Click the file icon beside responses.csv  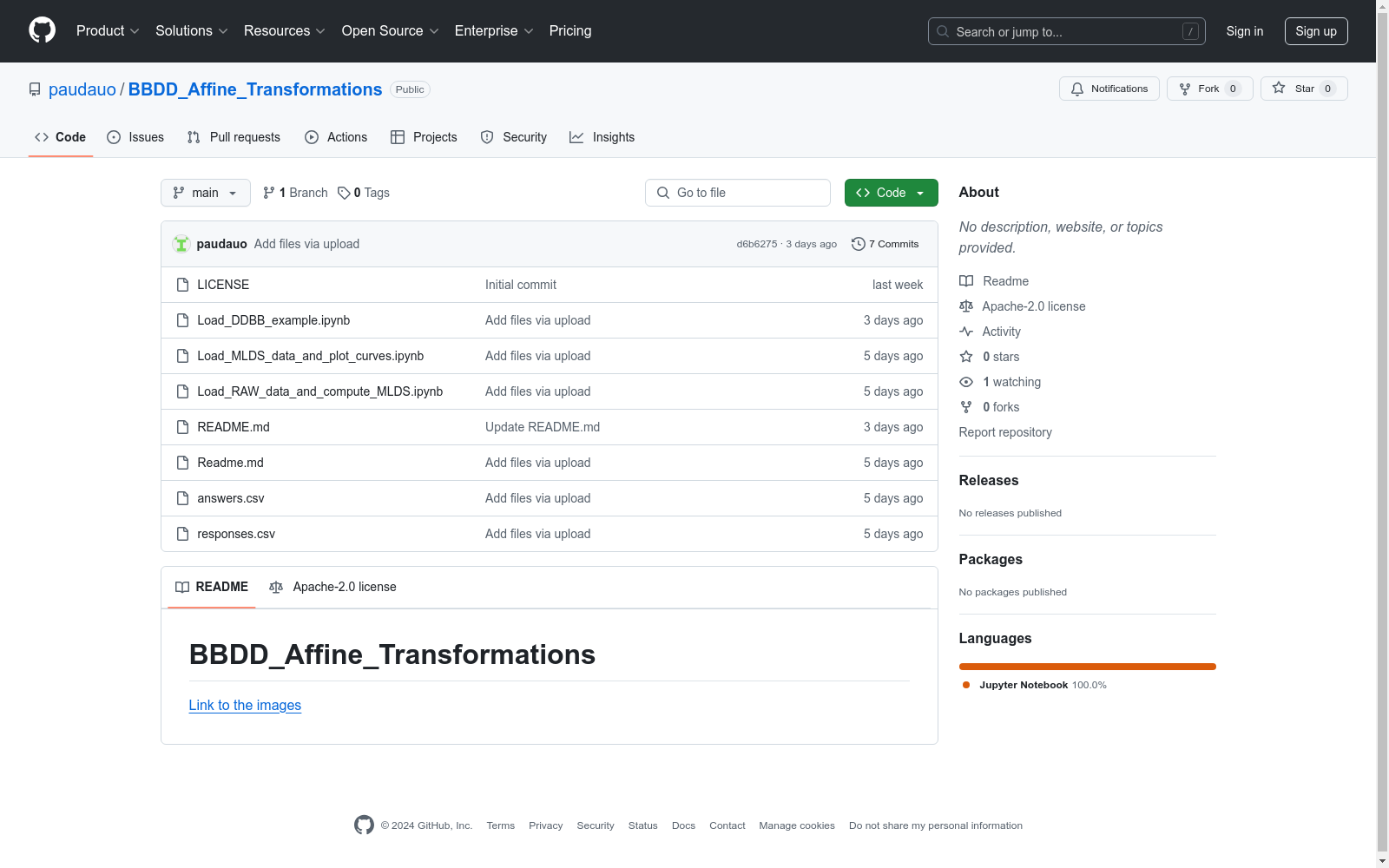point(182,534)
